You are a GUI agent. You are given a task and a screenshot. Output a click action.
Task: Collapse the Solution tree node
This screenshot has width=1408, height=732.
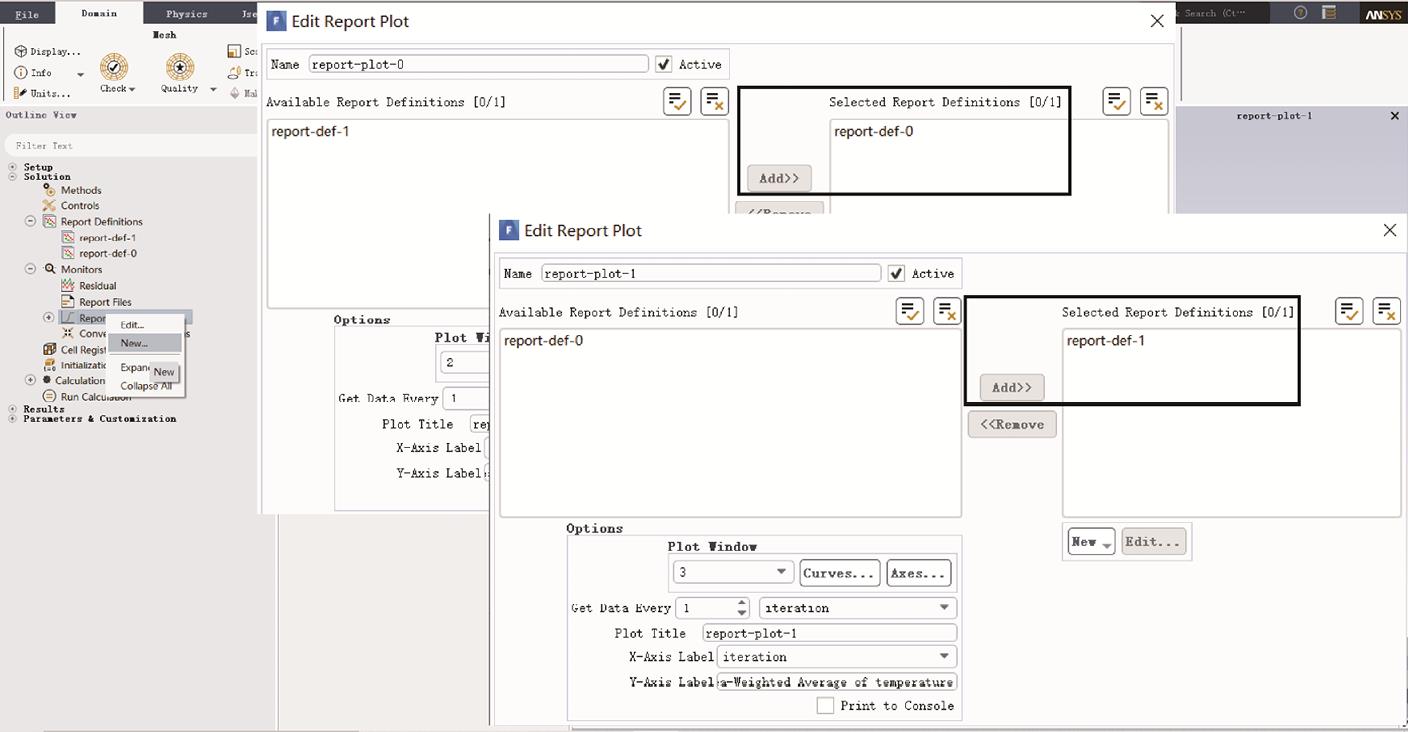point(13,177)
